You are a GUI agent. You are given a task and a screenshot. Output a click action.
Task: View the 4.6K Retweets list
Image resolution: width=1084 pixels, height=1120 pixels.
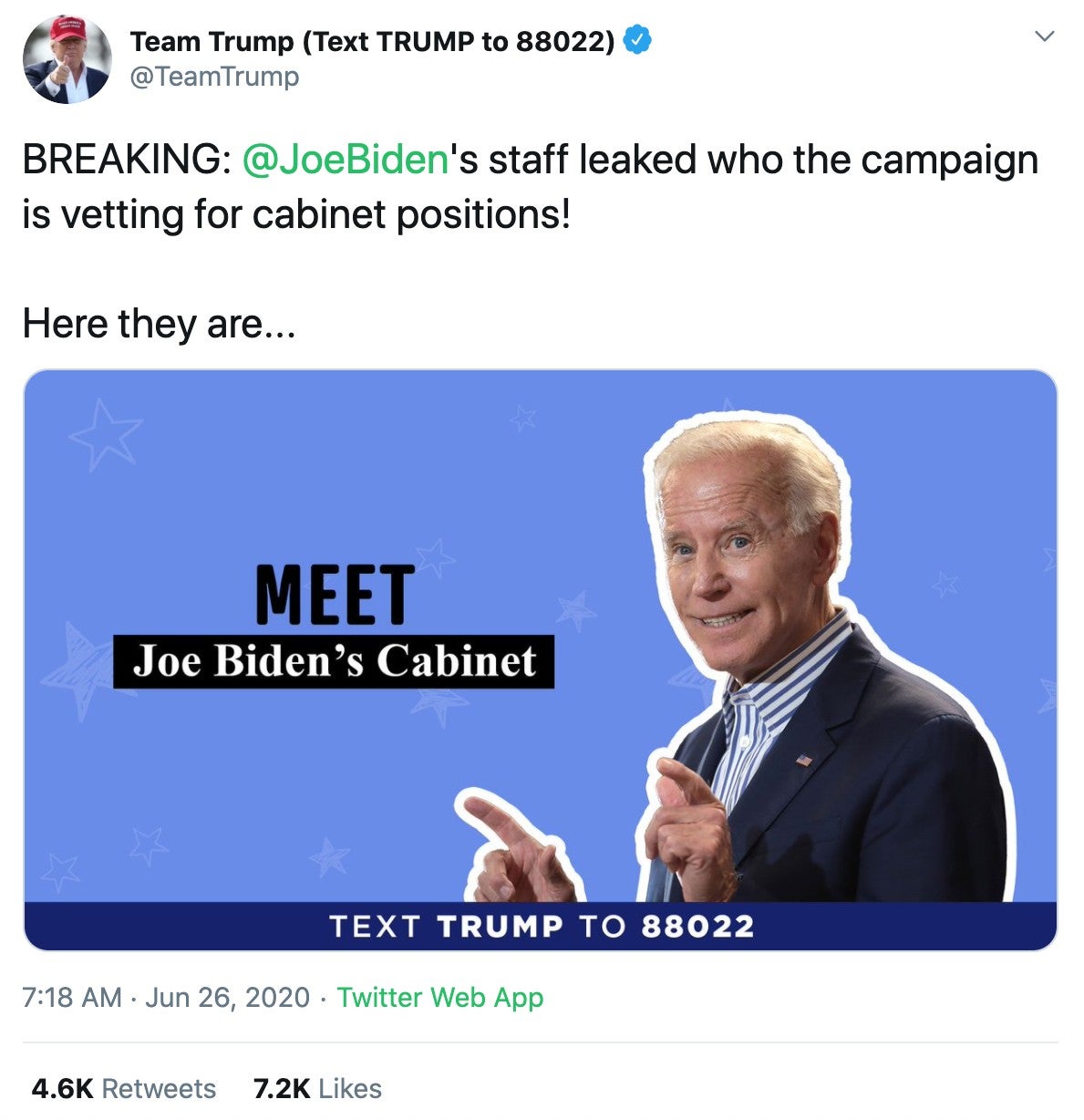(x=124, y=1088)
